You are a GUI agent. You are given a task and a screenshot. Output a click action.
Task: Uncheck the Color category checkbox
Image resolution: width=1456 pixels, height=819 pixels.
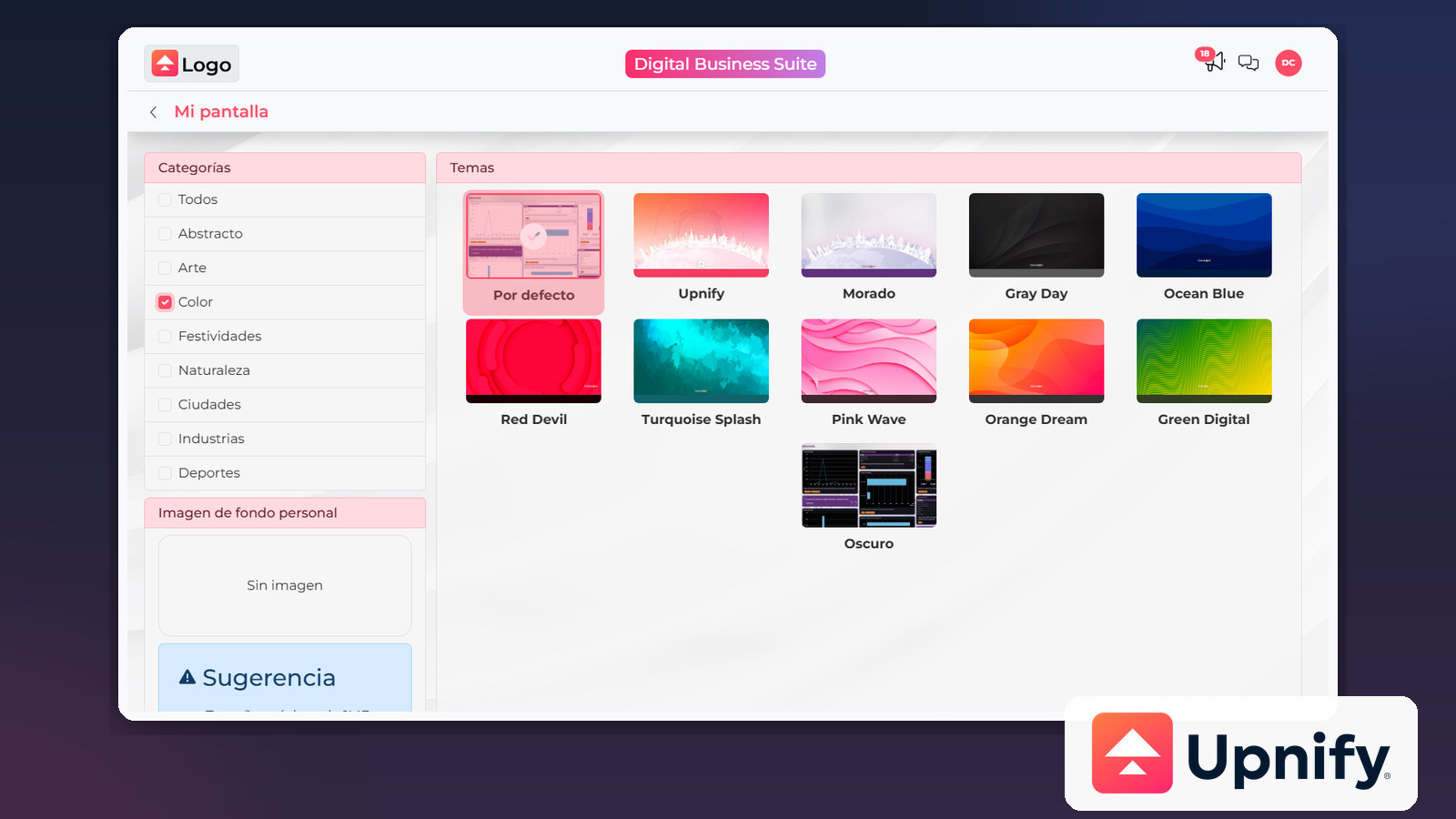click(x=165, y=302)
